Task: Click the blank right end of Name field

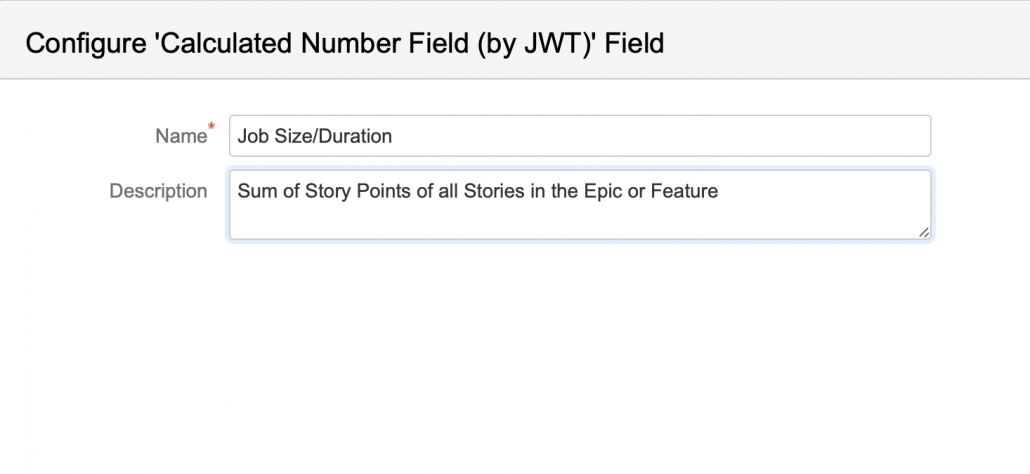Action: pos(800,136)
